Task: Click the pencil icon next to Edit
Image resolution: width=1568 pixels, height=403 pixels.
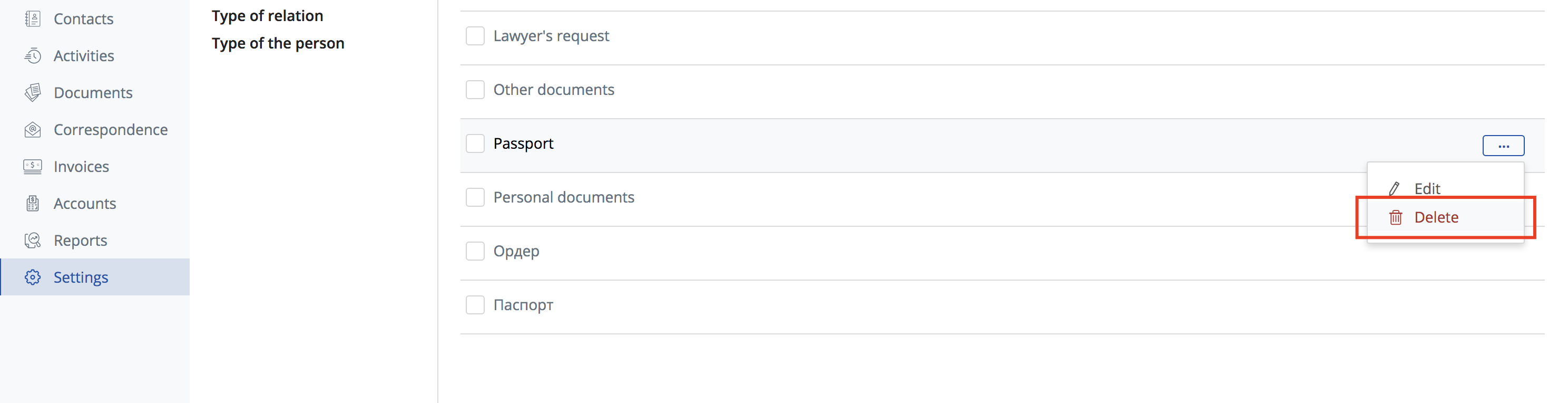Action: [1395, 188]
